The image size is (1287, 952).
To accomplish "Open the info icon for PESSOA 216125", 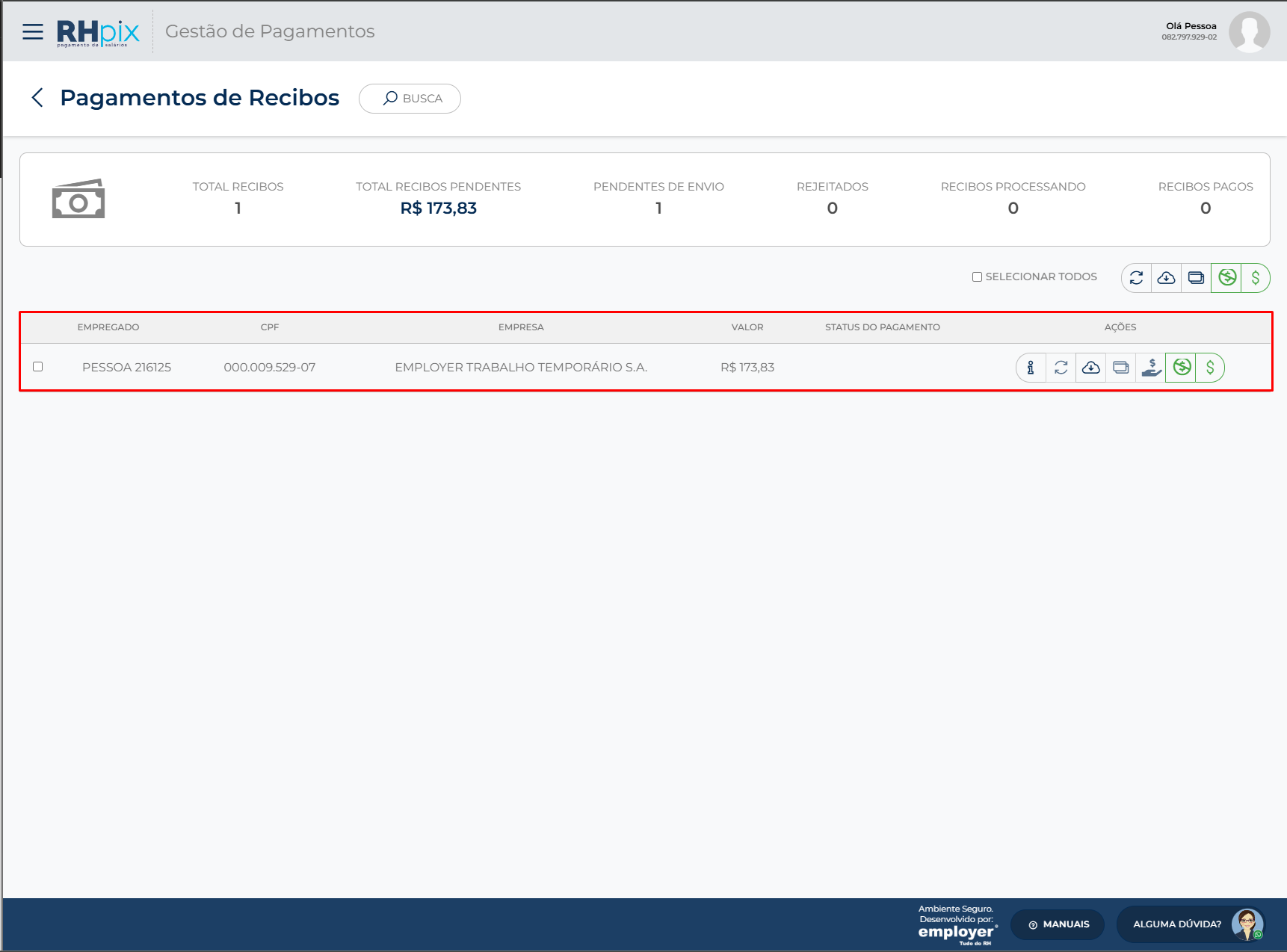I will [x=1031, y=368].
